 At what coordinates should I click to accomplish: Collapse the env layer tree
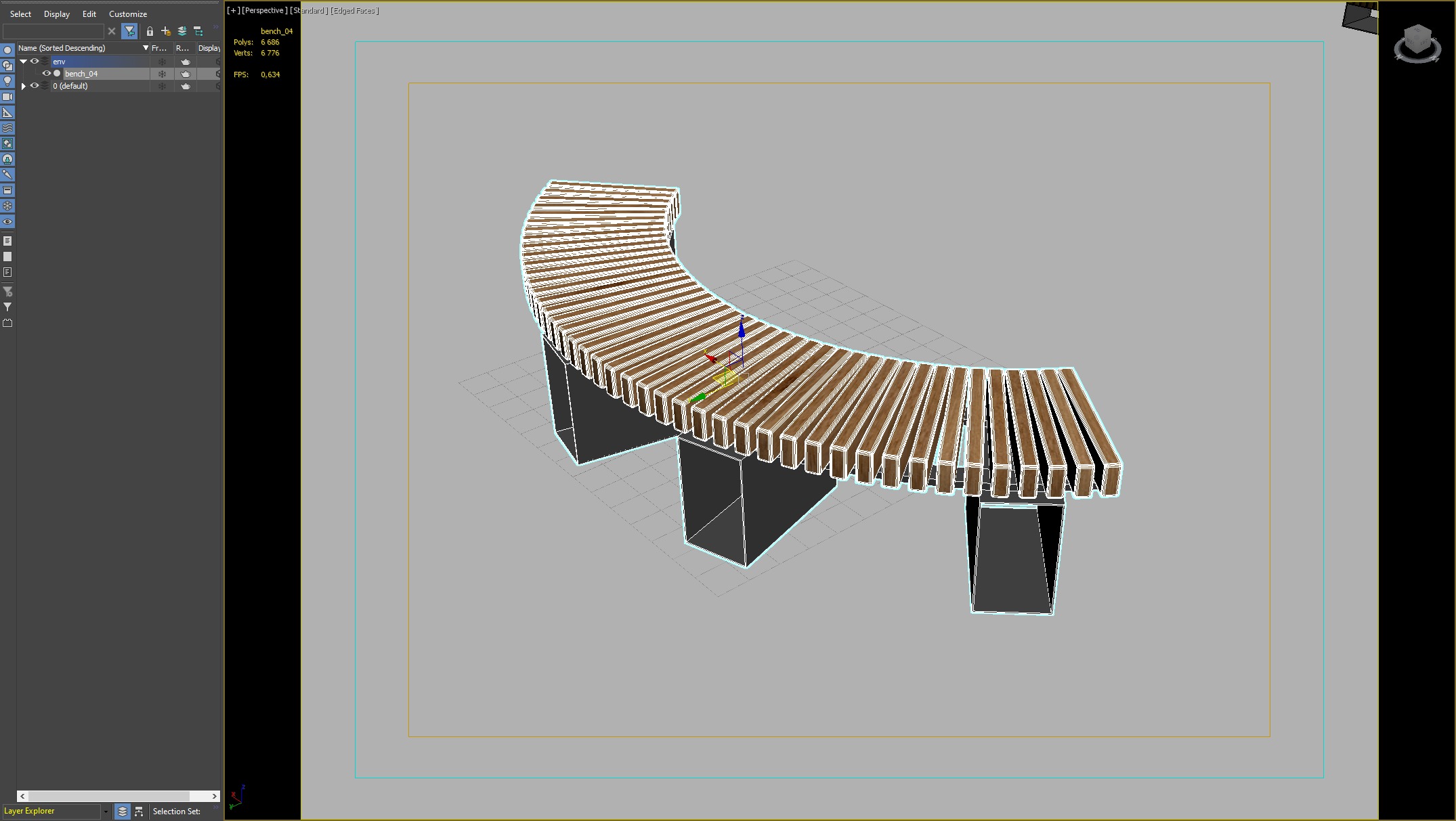coord(24,62)
